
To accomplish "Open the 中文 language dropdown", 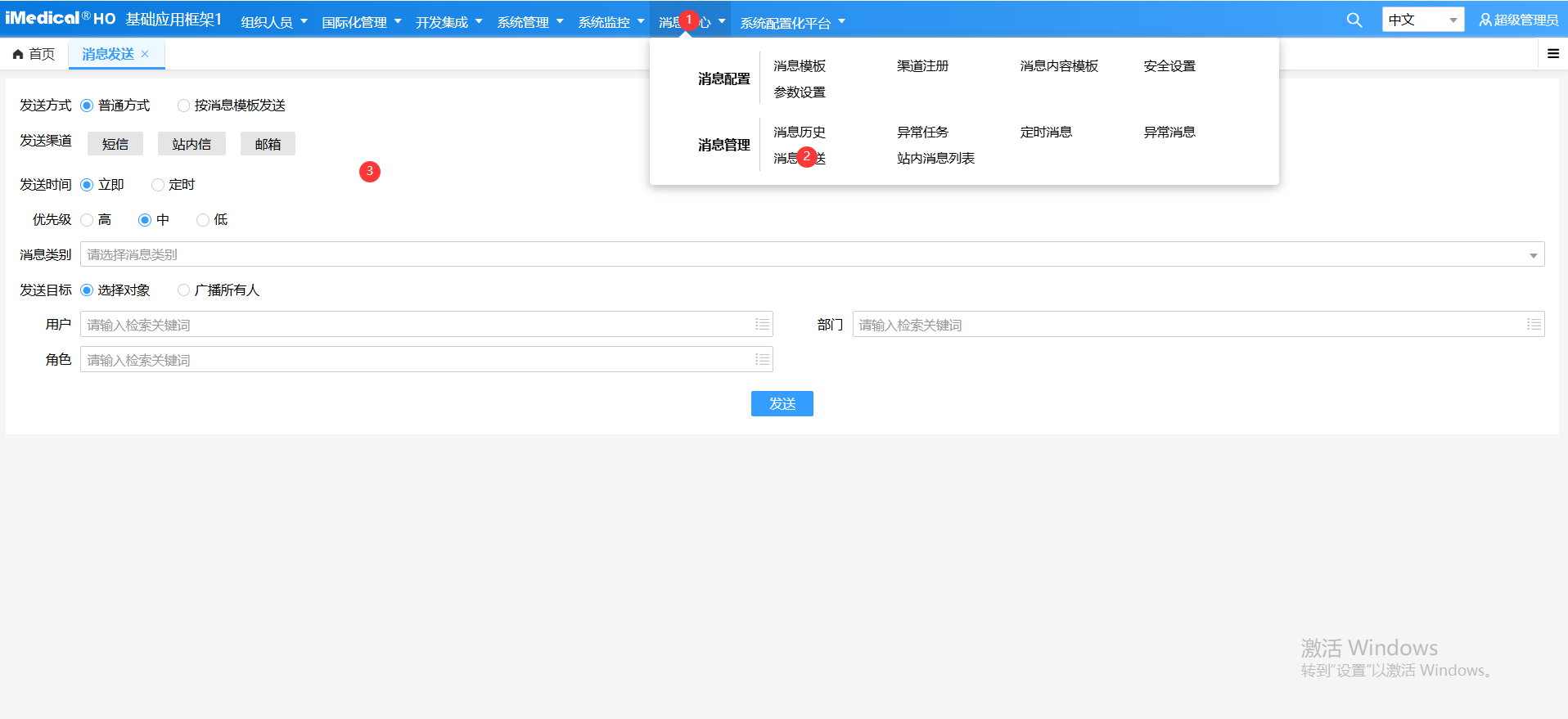I will 1453,20.
